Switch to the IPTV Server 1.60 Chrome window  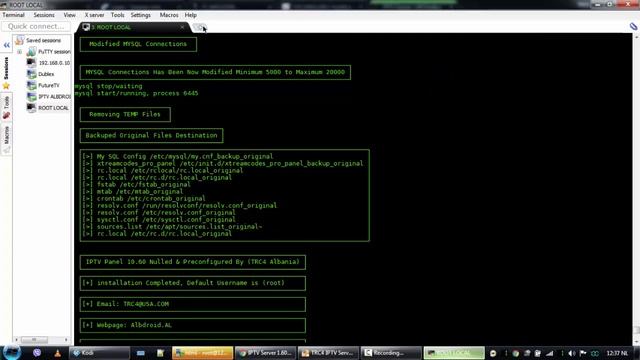(265, 353)
